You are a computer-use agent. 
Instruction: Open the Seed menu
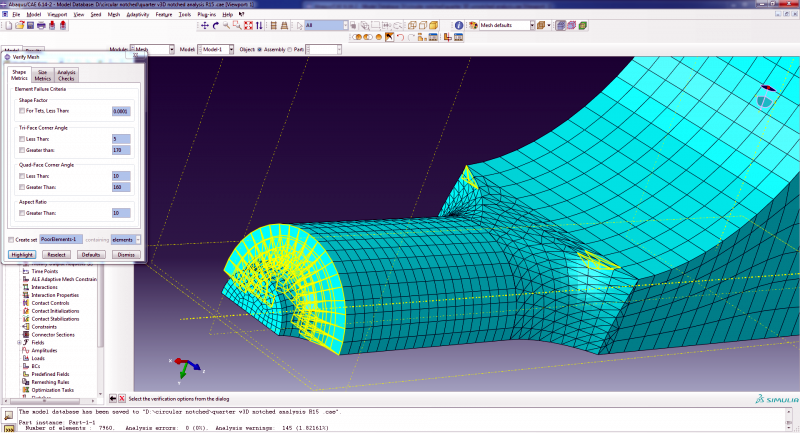point(96,14)
